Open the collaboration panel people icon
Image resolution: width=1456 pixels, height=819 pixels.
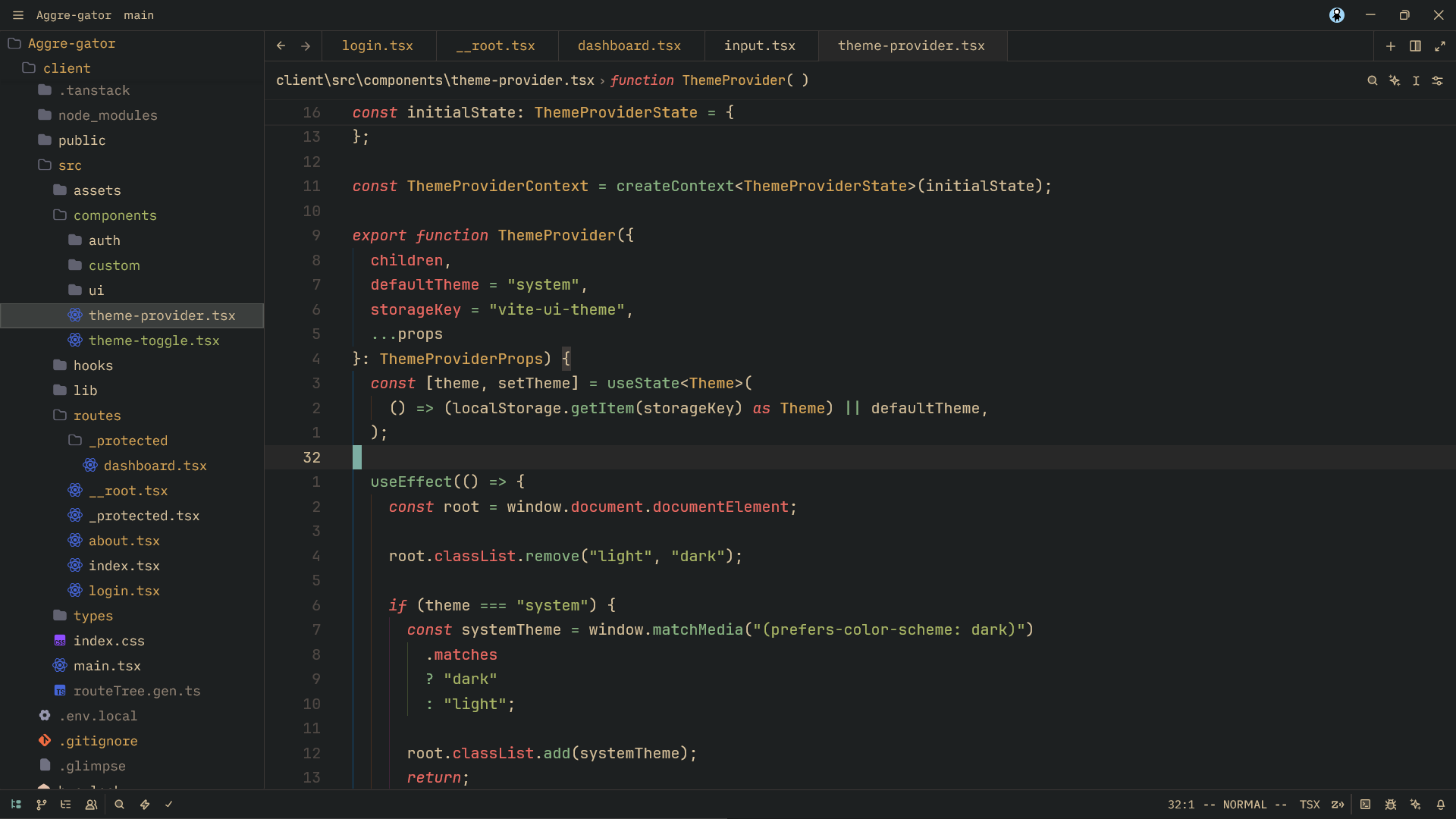click(91, 805)
